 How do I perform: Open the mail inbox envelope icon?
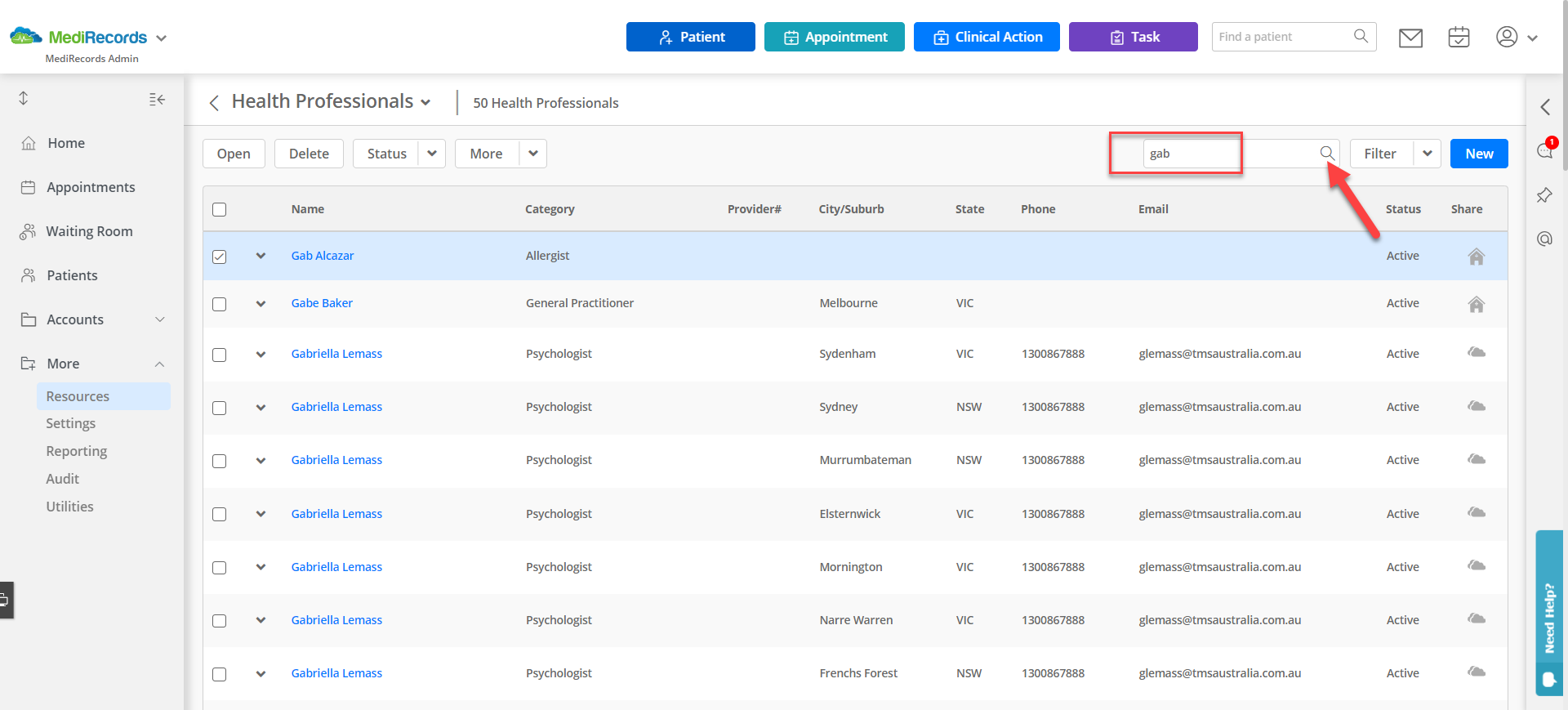point(1410,38)
